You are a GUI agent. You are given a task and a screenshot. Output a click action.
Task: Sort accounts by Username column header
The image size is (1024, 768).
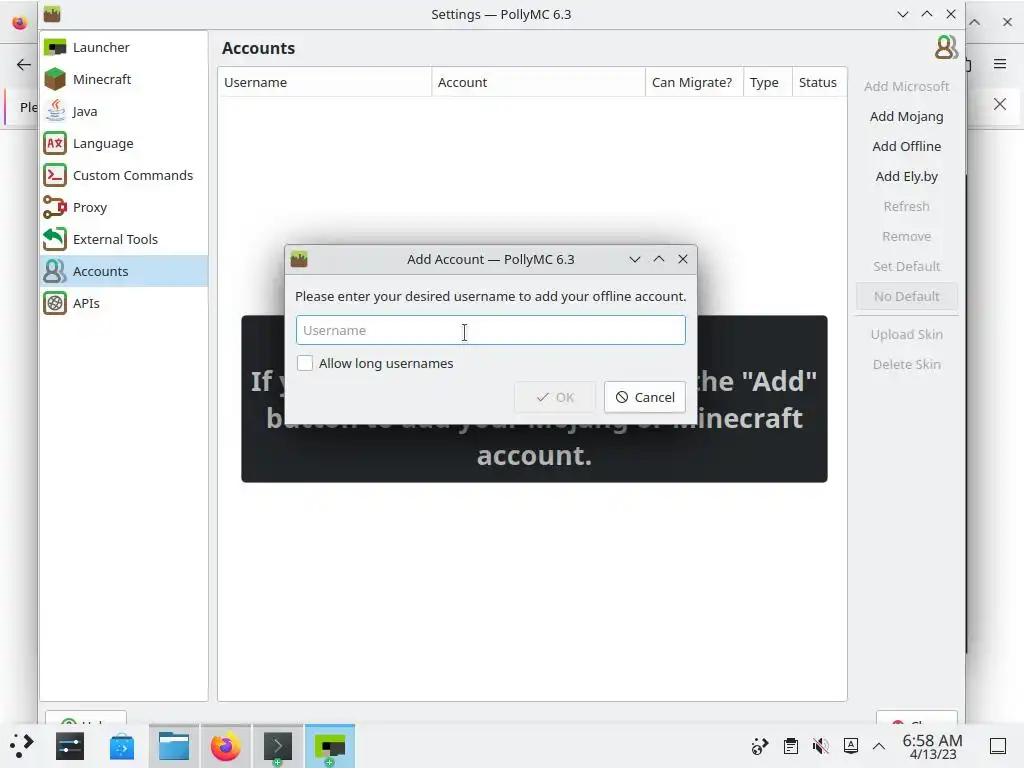[x=325, y=82]
